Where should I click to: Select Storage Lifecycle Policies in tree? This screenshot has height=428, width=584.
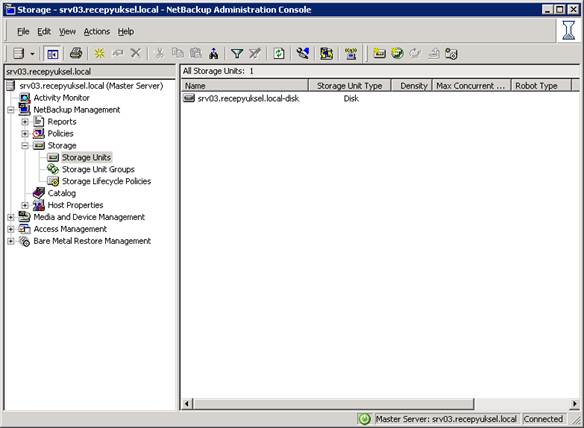[106, 181]
